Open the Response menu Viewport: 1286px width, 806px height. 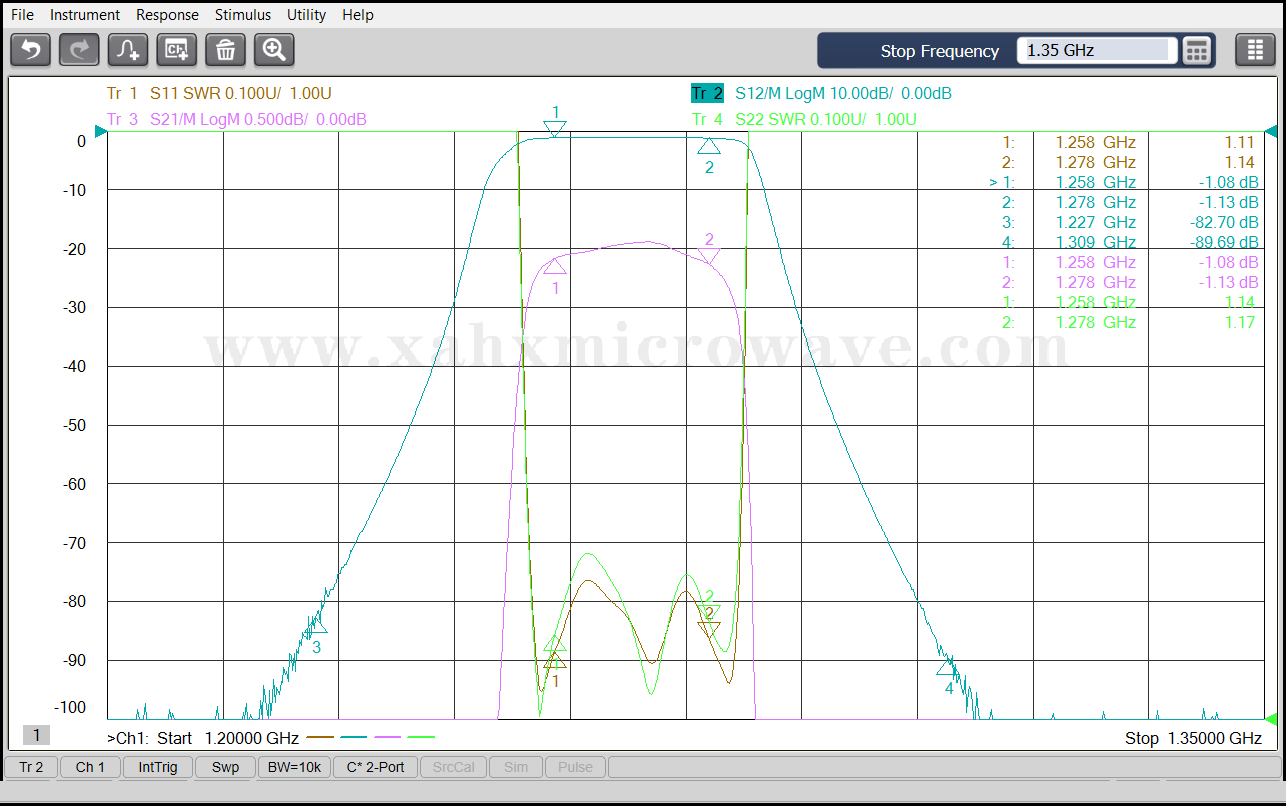(167, 15)
